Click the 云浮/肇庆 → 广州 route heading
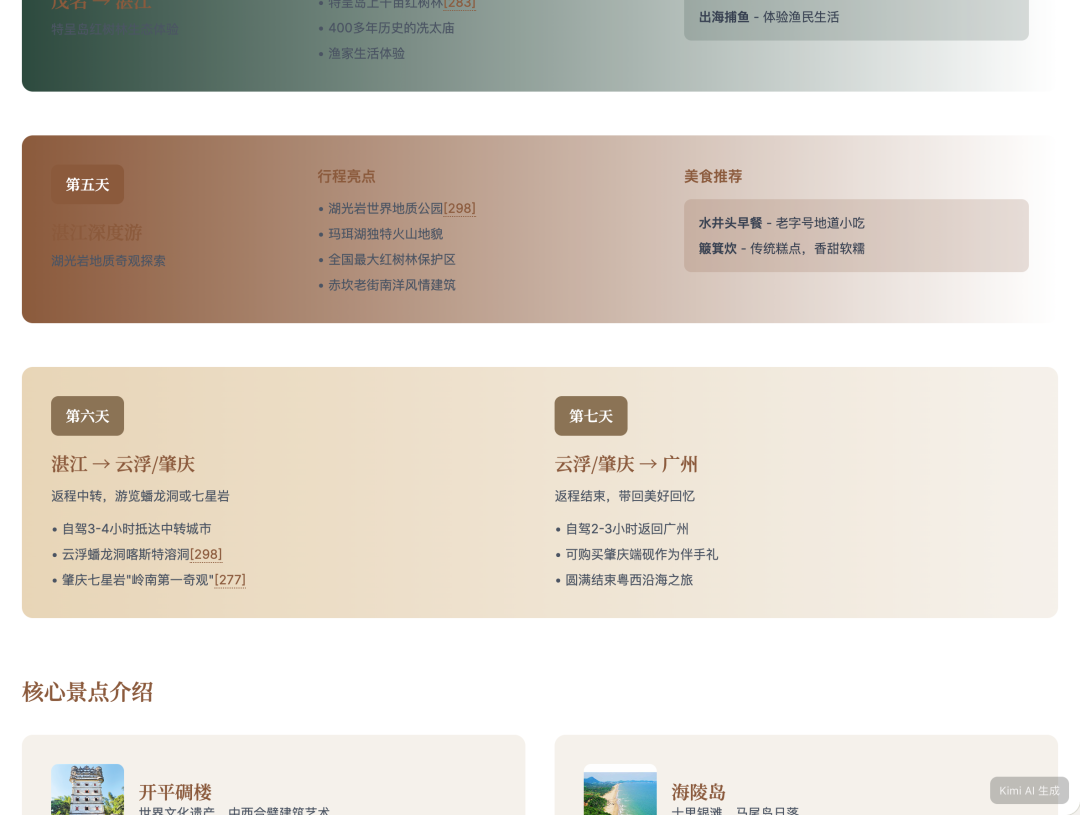Image resolution: width=1080 pixels, height=815 pixels. point(626,464)
